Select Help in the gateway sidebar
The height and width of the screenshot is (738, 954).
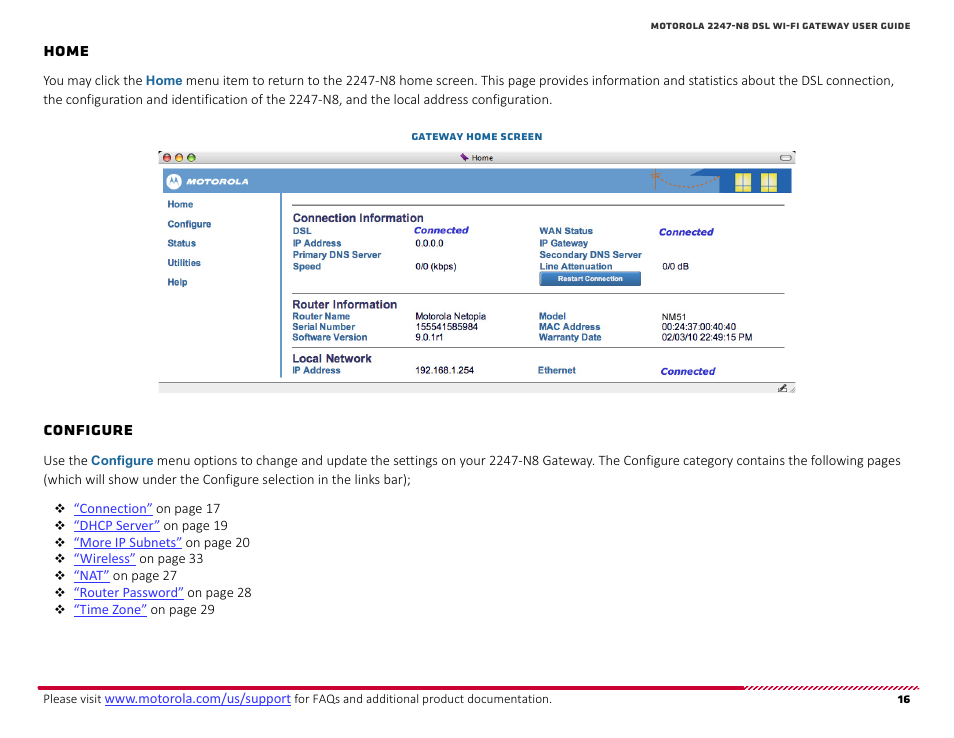(x=177, y=282)
